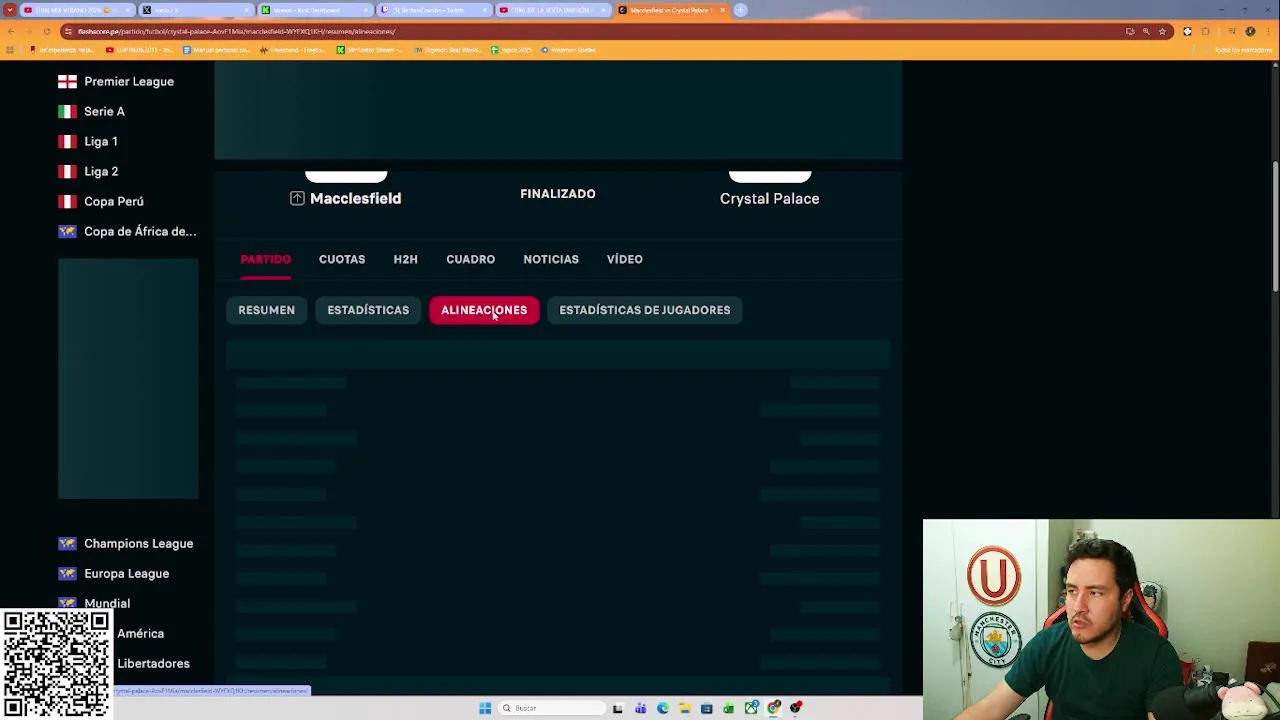Click the browser address bar URL

point(236,32)
